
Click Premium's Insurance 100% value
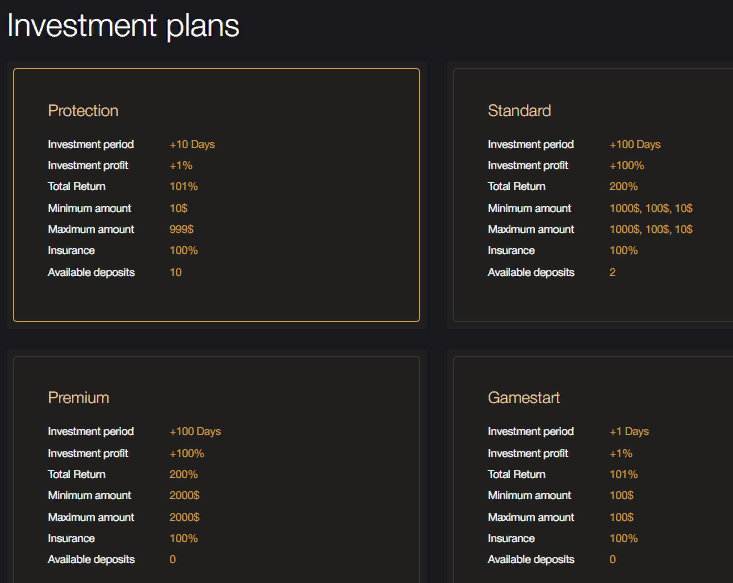point(184,539)
